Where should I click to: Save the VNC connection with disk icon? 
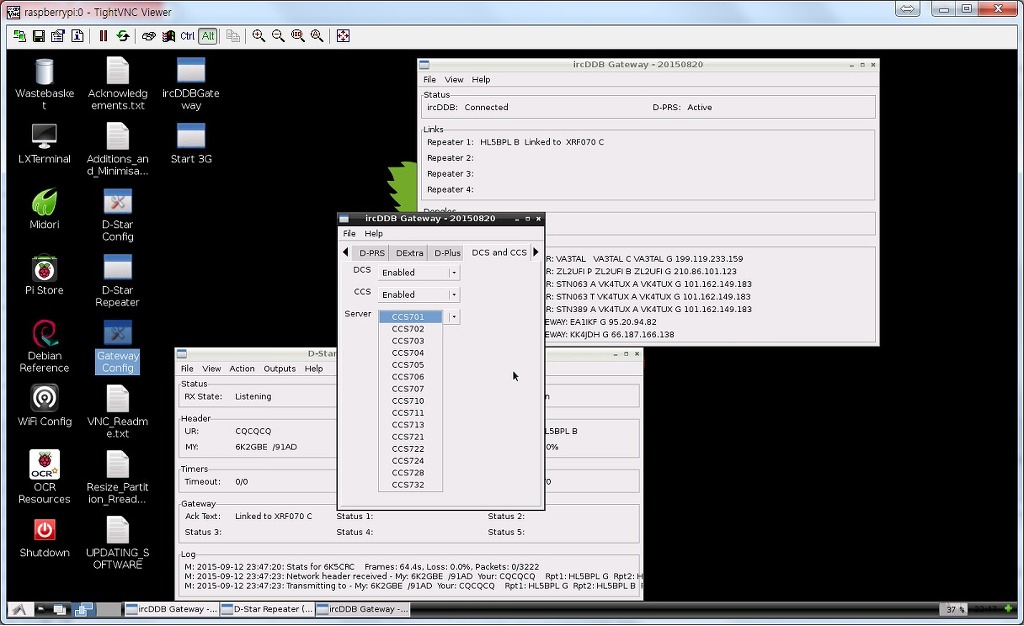point(38,36)
